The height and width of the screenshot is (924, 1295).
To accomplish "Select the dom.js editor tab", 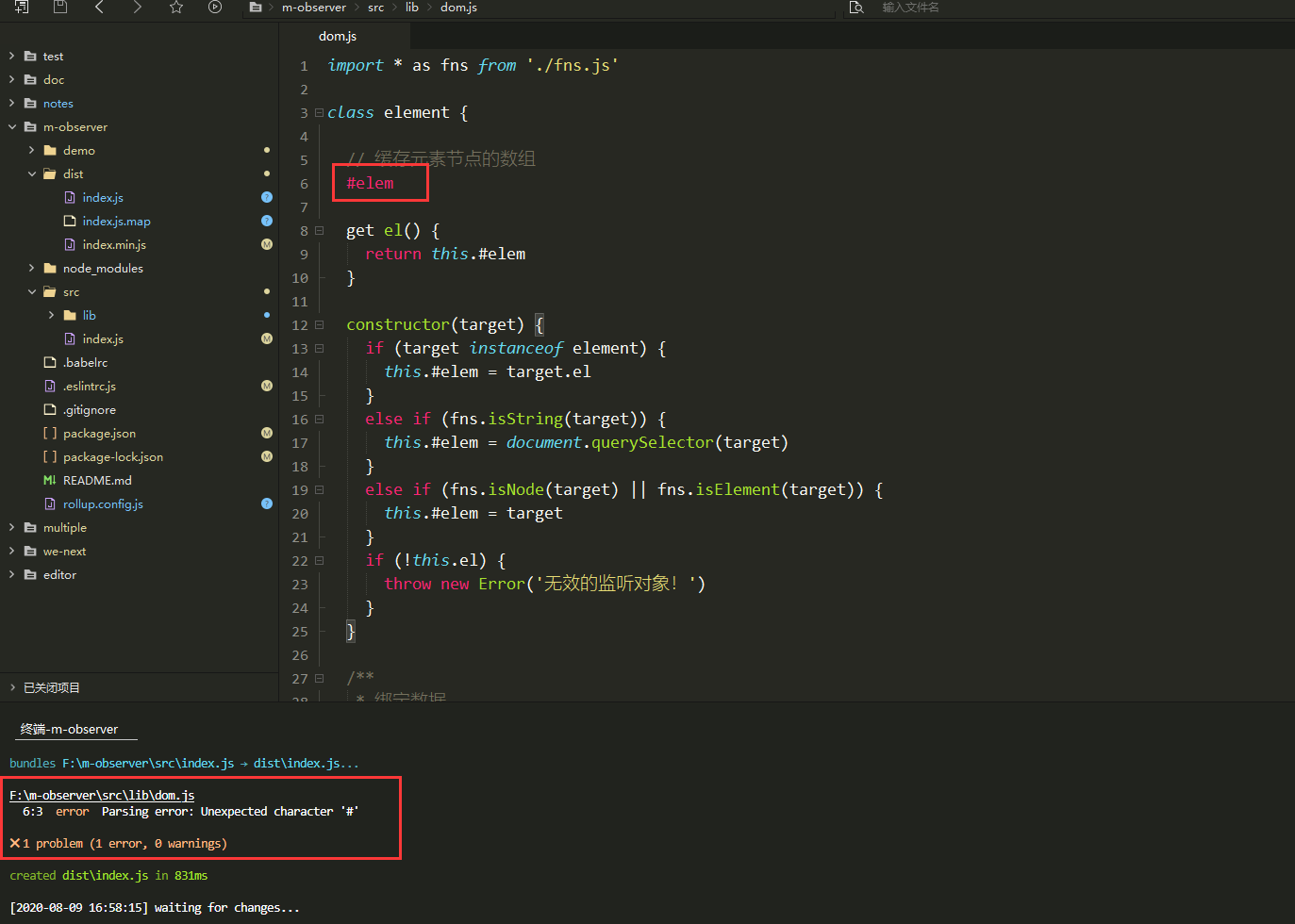I will (x=338, y=36).
